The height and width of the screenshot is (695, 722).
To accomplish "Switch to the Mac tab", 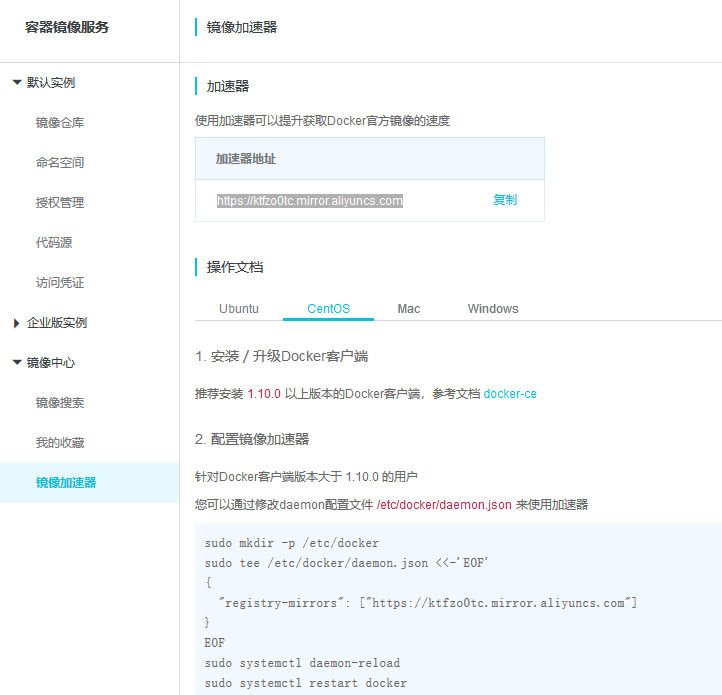I will [x=408, y=309].
